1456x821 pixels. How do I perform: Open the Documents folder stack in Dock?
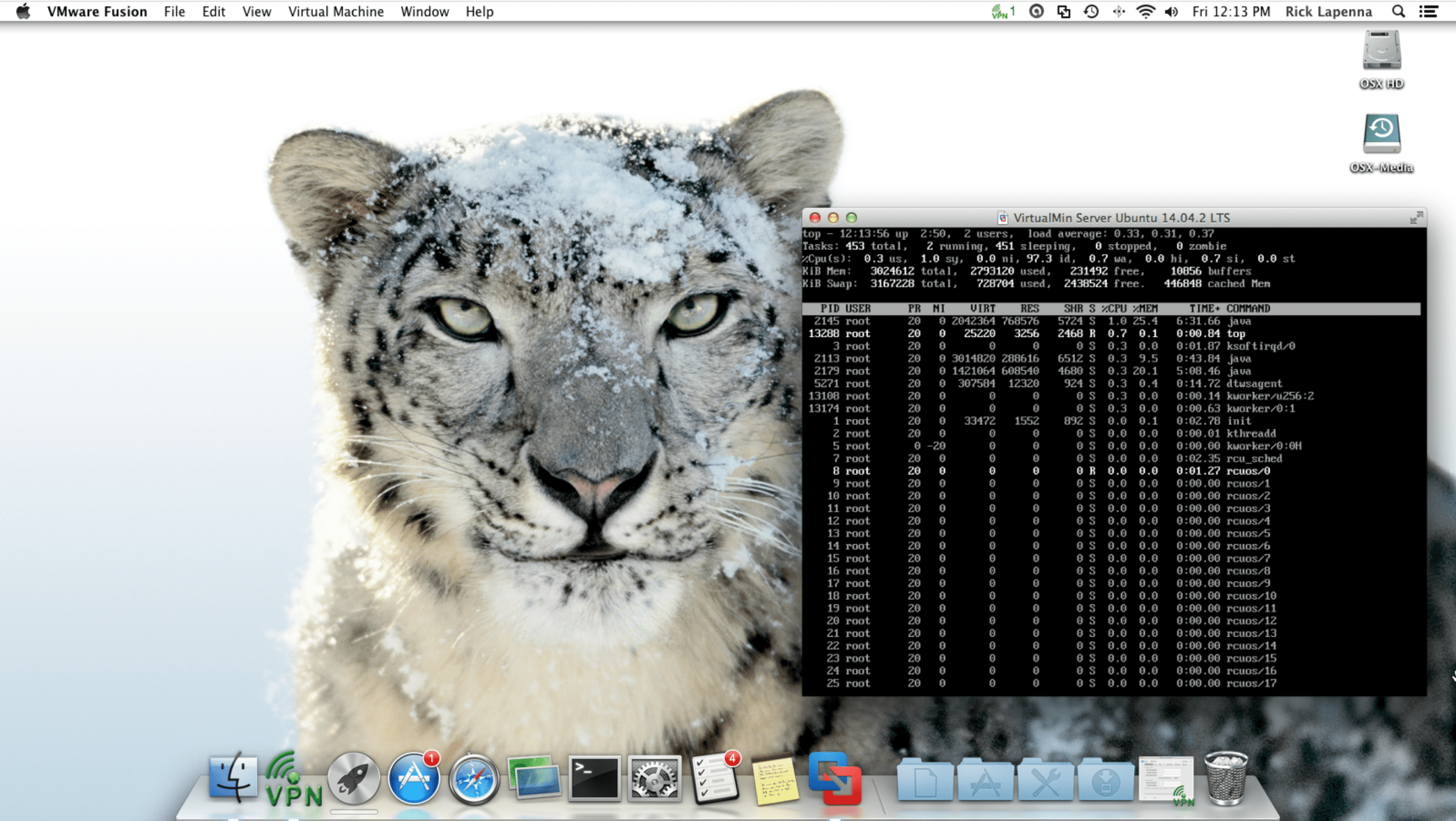(925, 780)
